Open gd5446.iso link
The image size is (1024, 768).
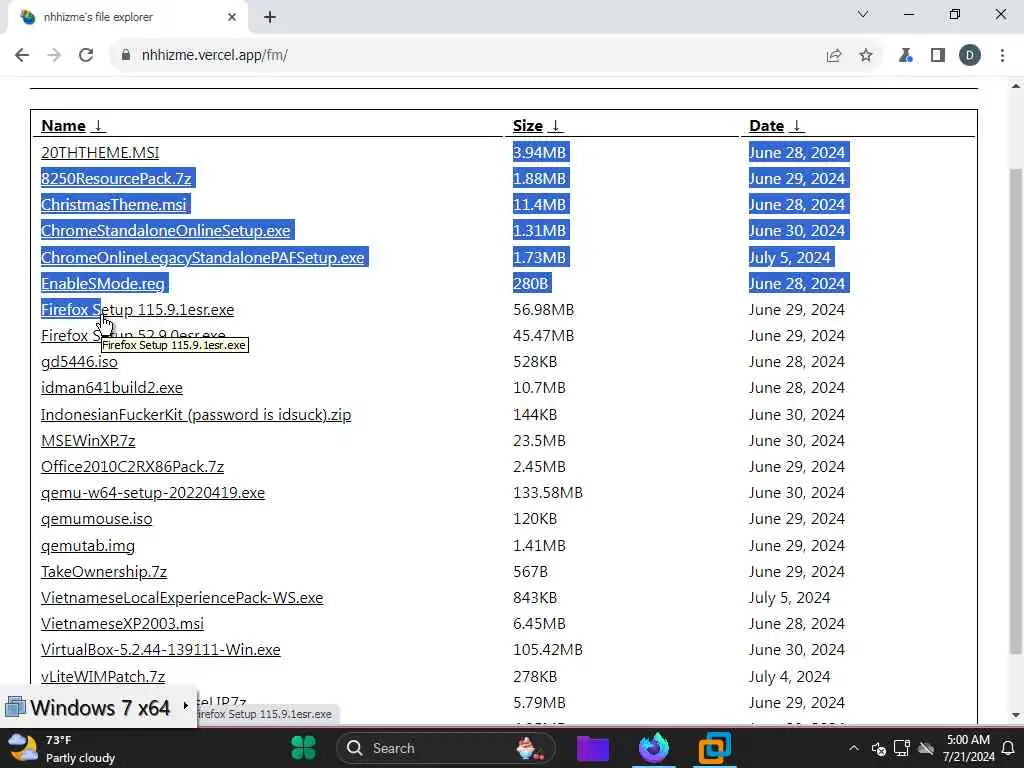tap(79, 362)
